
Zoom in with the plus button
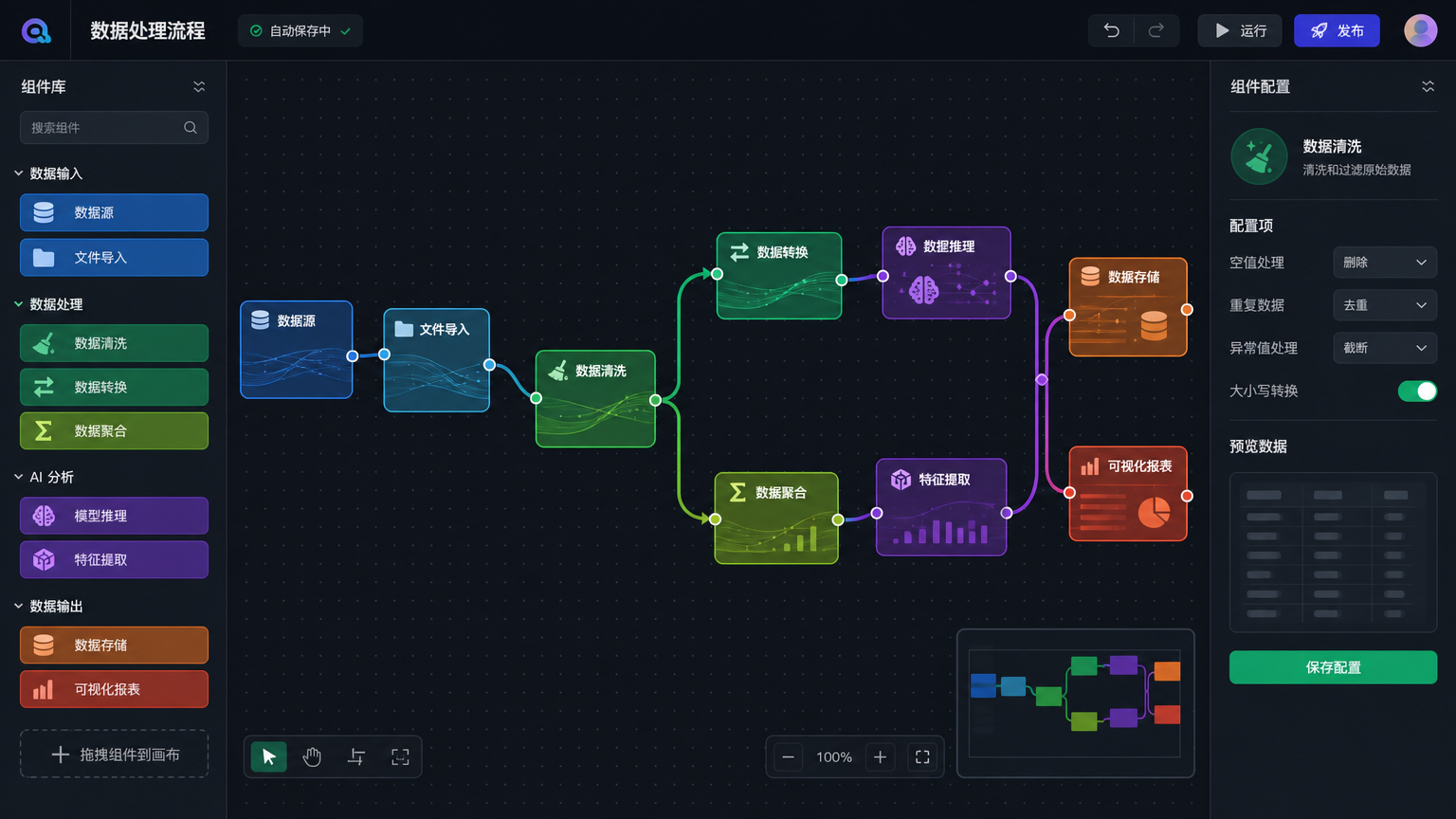click(x=880, y=756)
